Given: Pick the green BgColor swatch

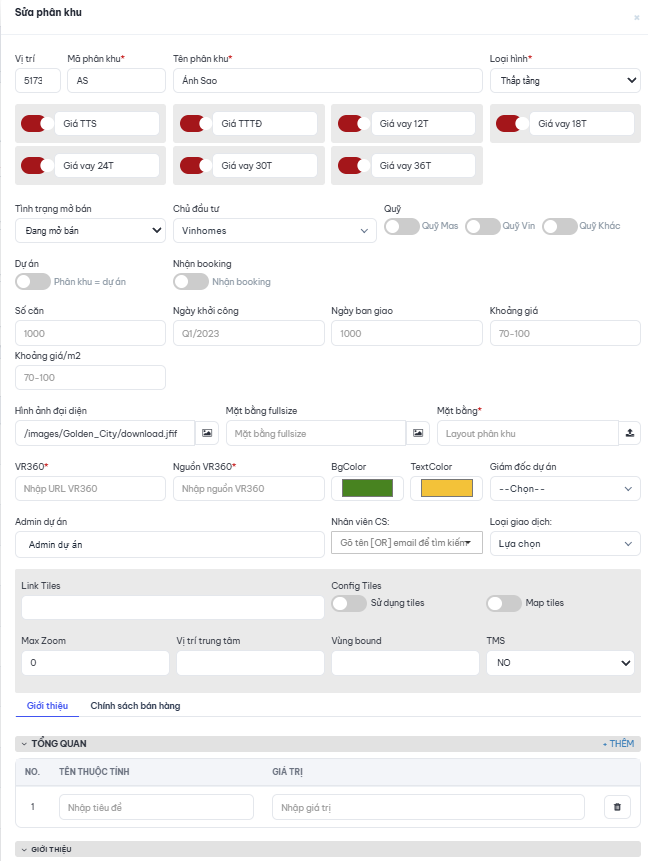Looking at the screenshot, I should click(x=367, y=488).
